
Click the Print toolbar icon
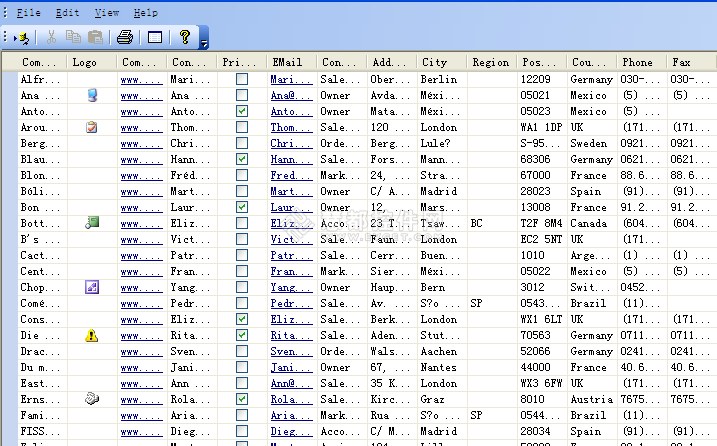pyautogui.click(x=125, y=38)
